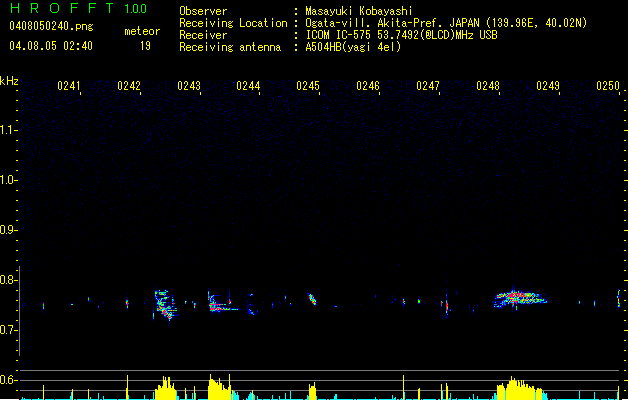Click the long meteor echo after 0248
The width and height of the screenshot is (629, 400).
click(519, 299)
